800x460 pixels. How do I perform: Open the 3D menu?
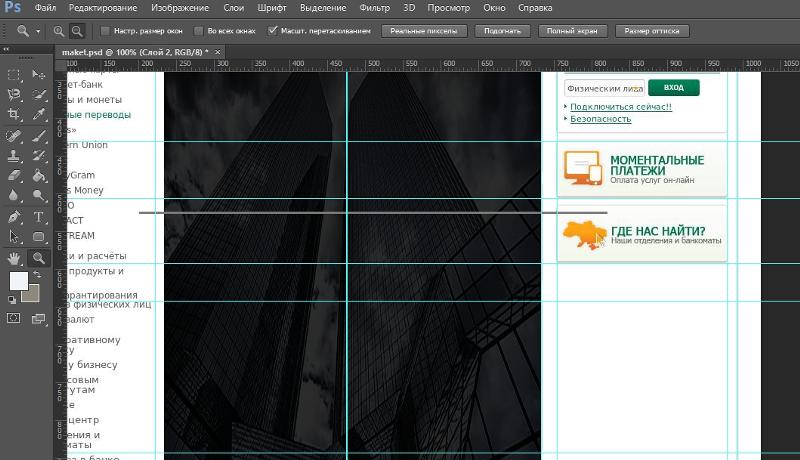[x=409, y=8]
